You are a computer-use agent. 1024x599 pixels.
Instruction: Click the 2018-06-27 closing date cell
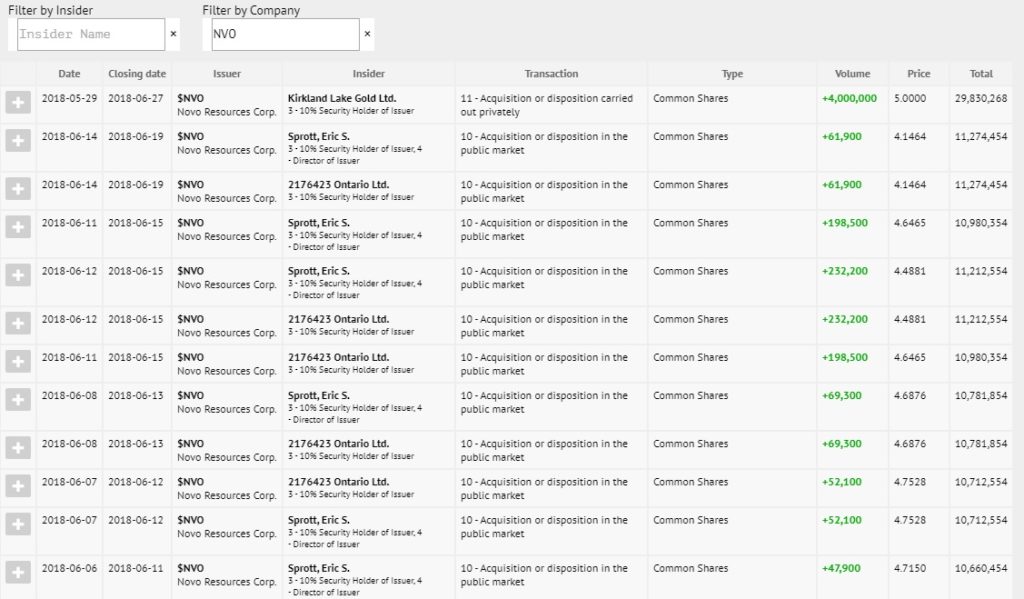136,98
